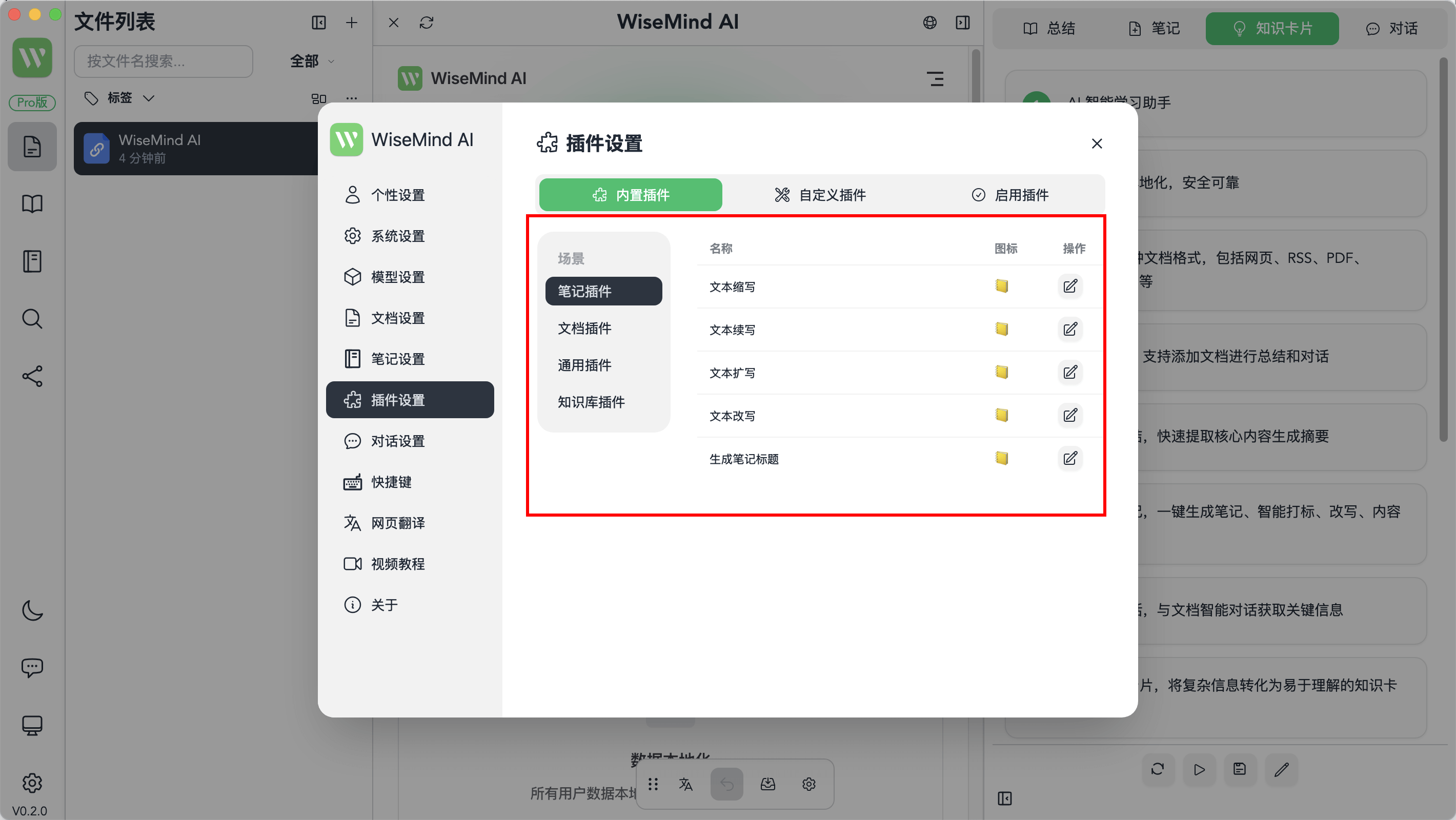Open 系统设置 in settings sidebar
This screenshot has width=1456, height=820.
click(x=410, y=236)
